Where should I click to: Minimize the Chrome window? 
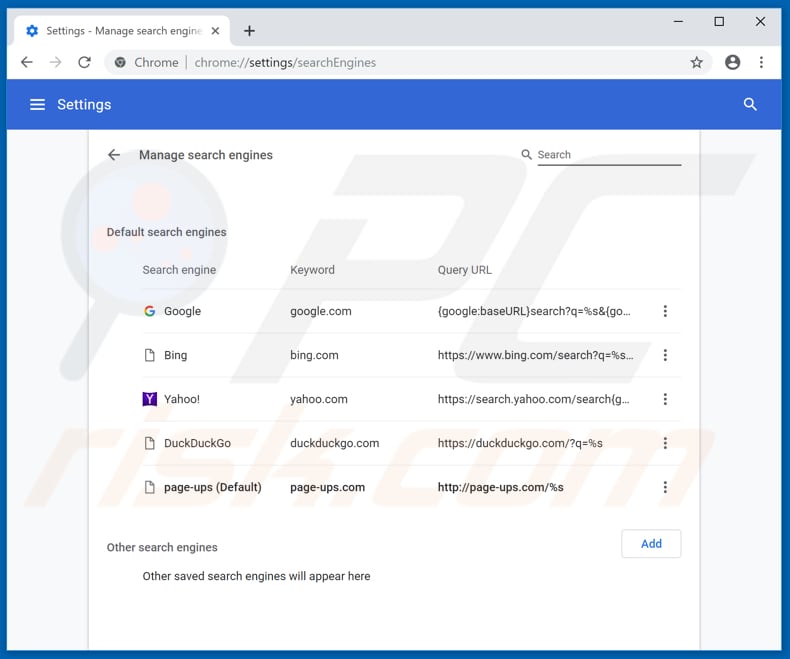(x=678, y=21)
